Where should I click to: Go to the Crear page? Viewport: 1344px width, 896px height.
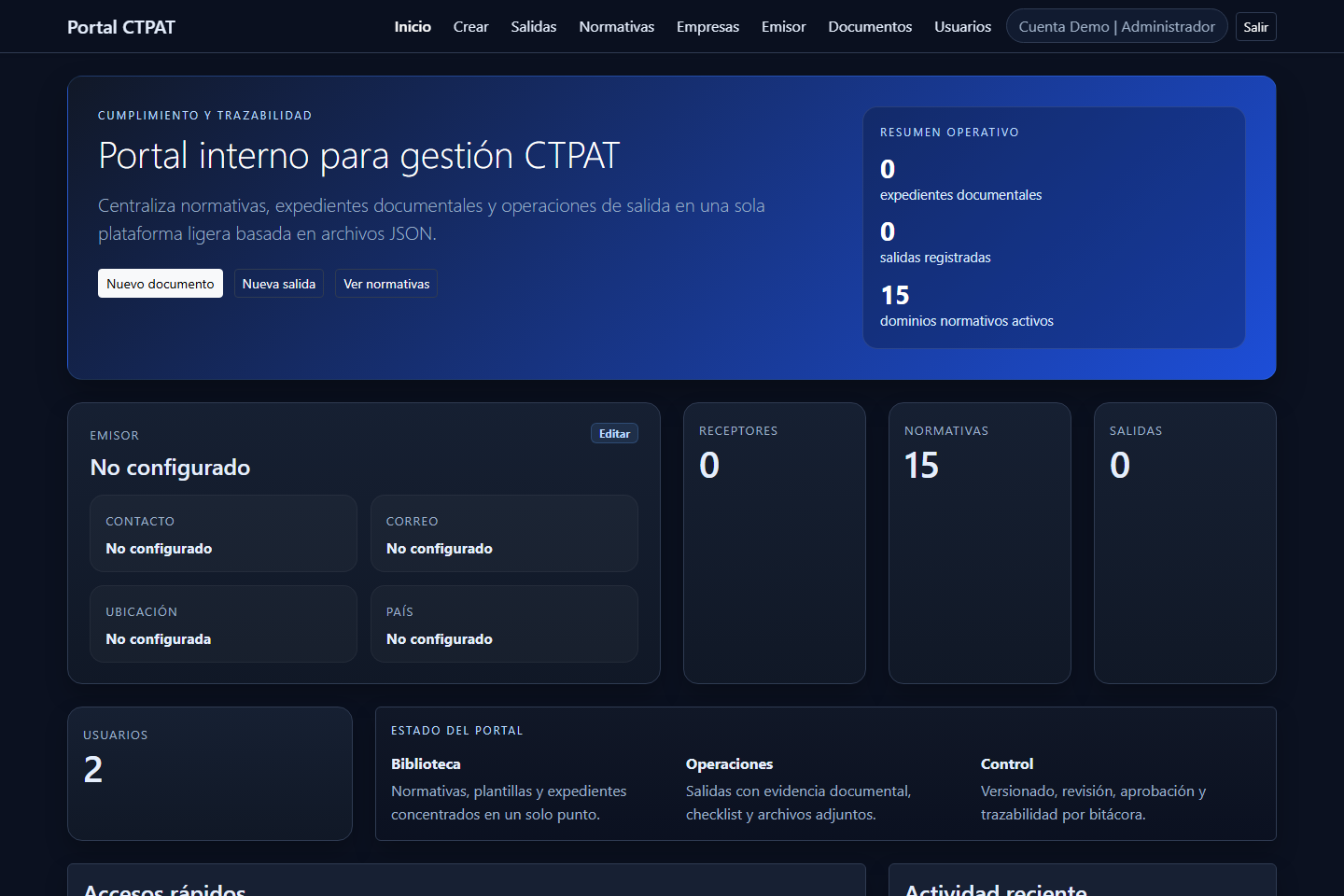pos(470,27)
